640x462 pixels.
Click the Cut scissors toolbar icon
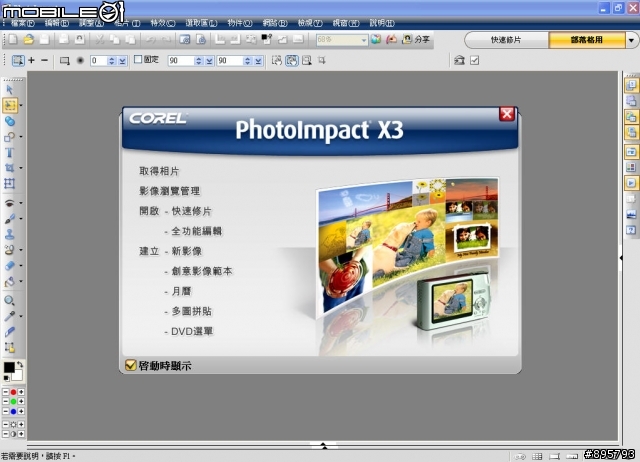99,40
